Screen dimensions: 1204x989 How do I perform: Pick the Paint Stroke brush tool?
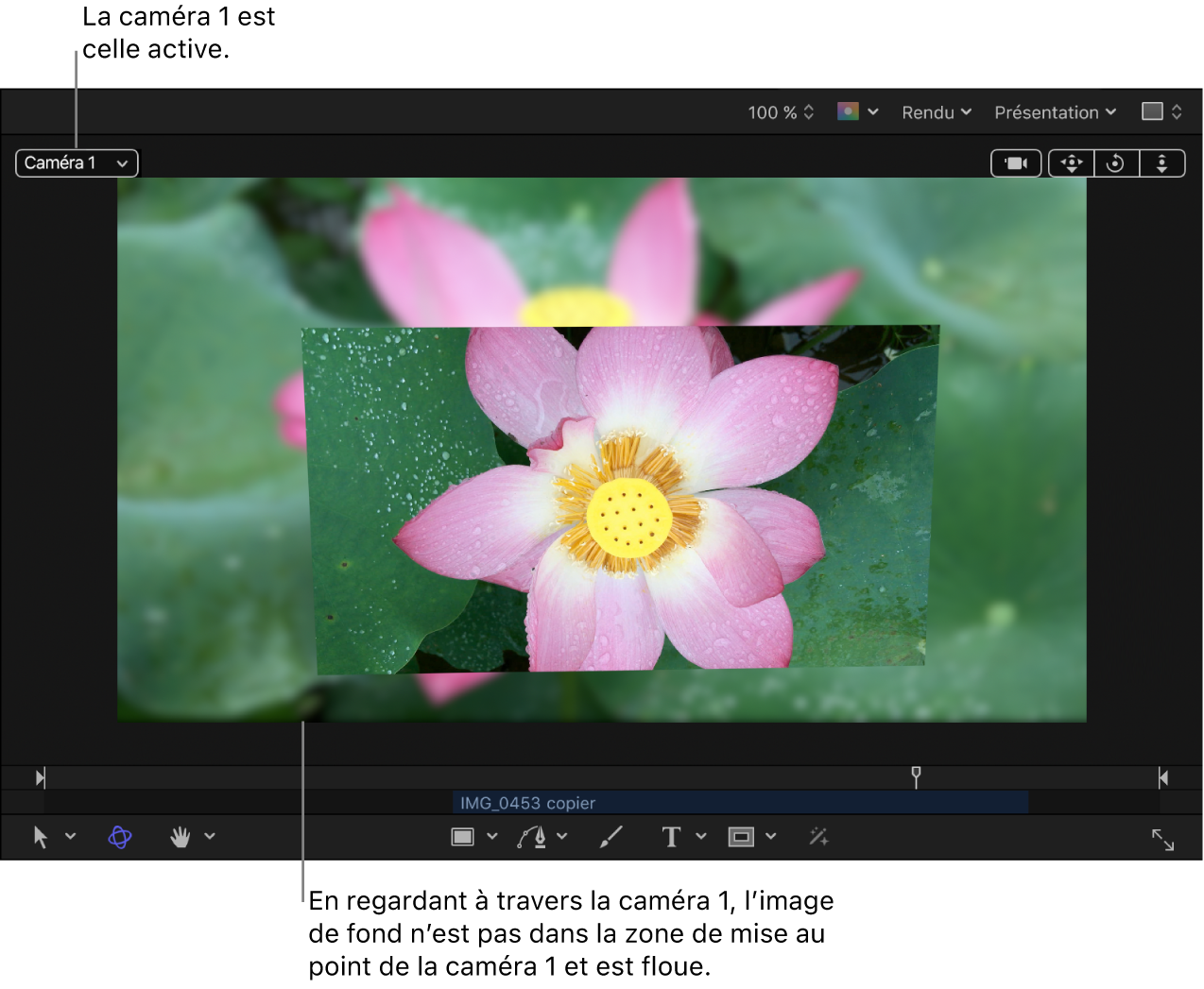click(611, 837)
